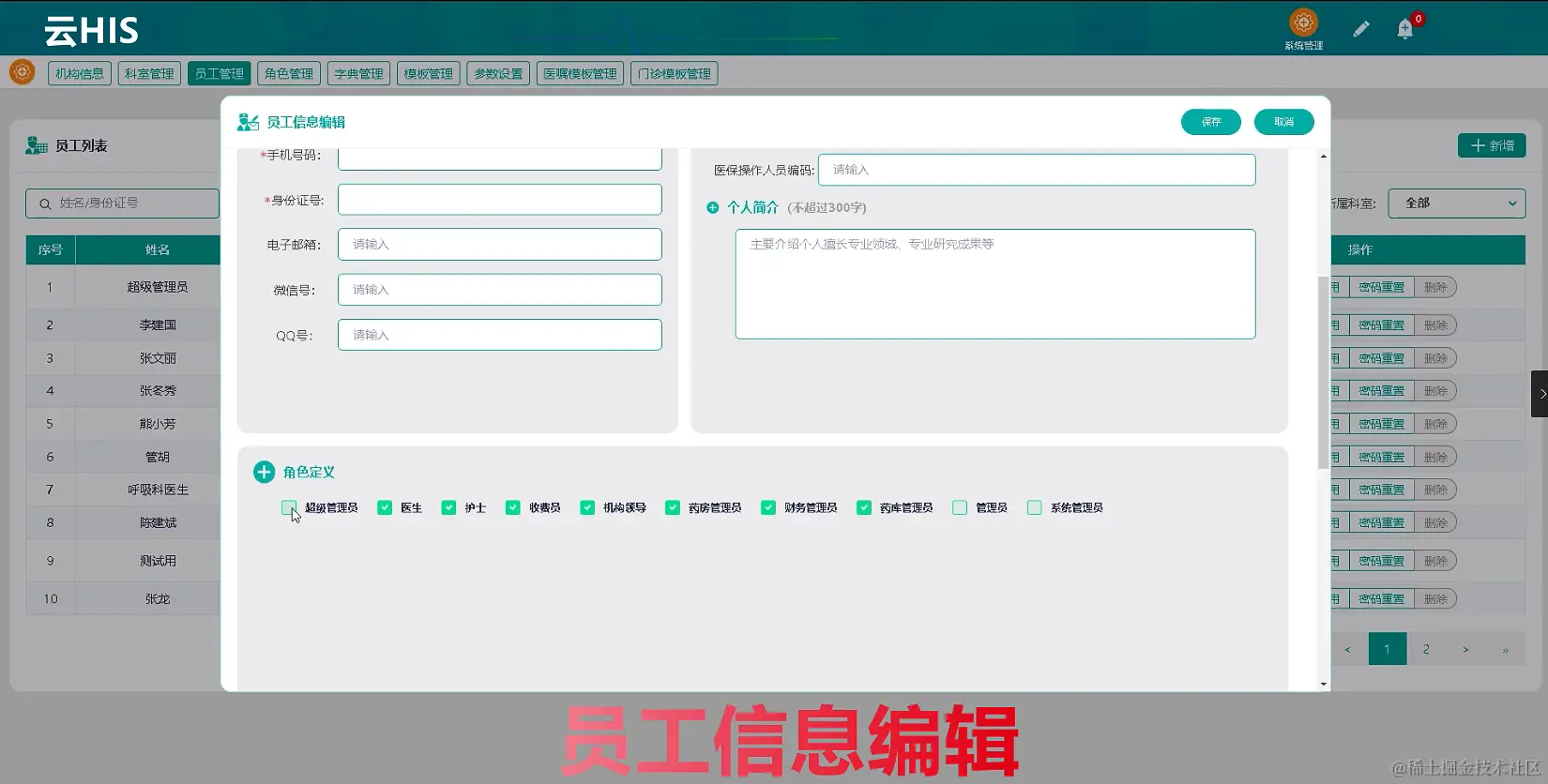Tick the 管理员 role checkbox
Screen dimensions: 1548x784
click(x=960, y=507)
